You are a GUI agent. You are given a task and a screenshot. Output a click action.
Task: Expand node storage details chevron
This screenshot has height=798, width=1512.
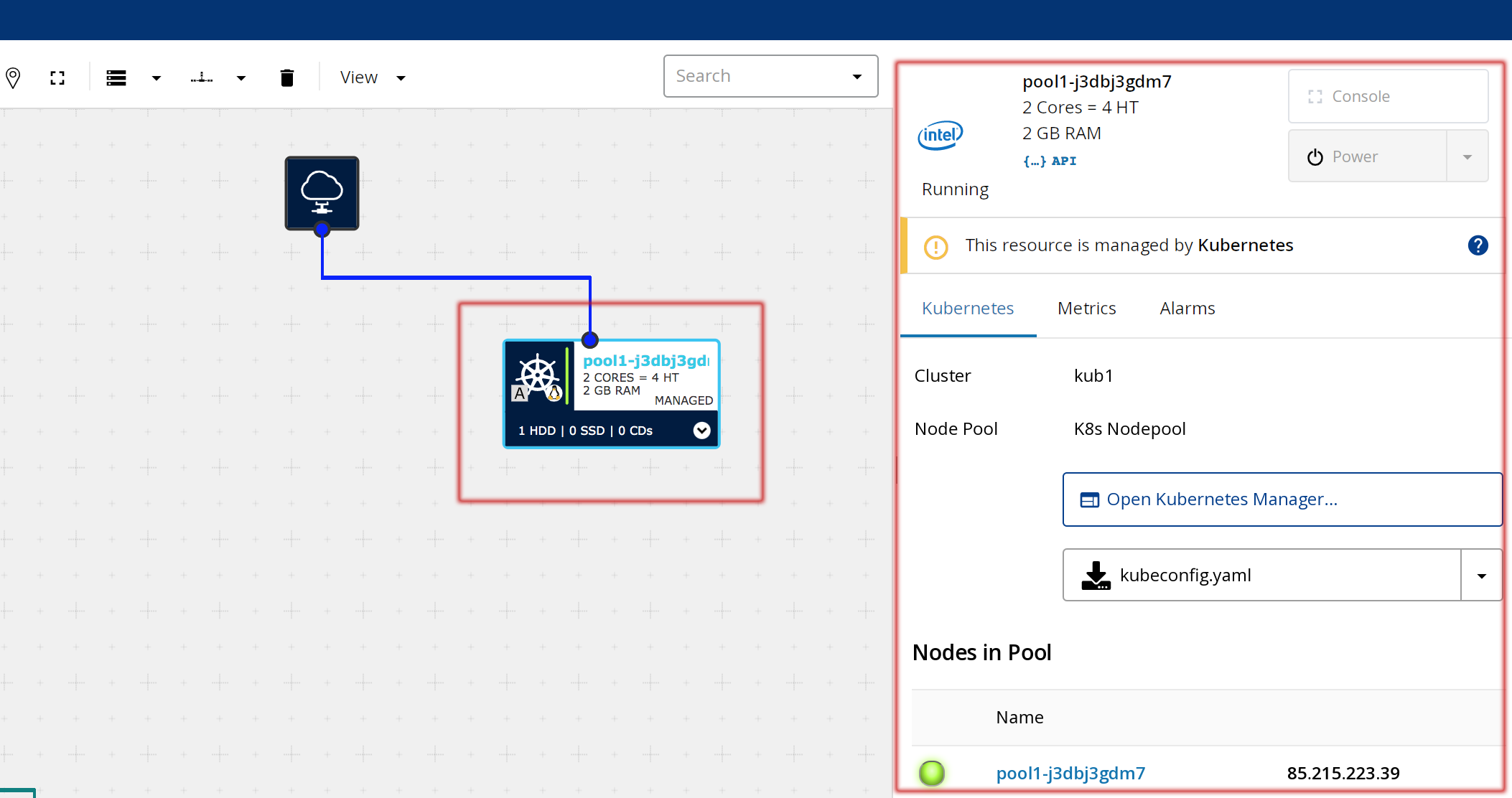click(x=702, y=430)
